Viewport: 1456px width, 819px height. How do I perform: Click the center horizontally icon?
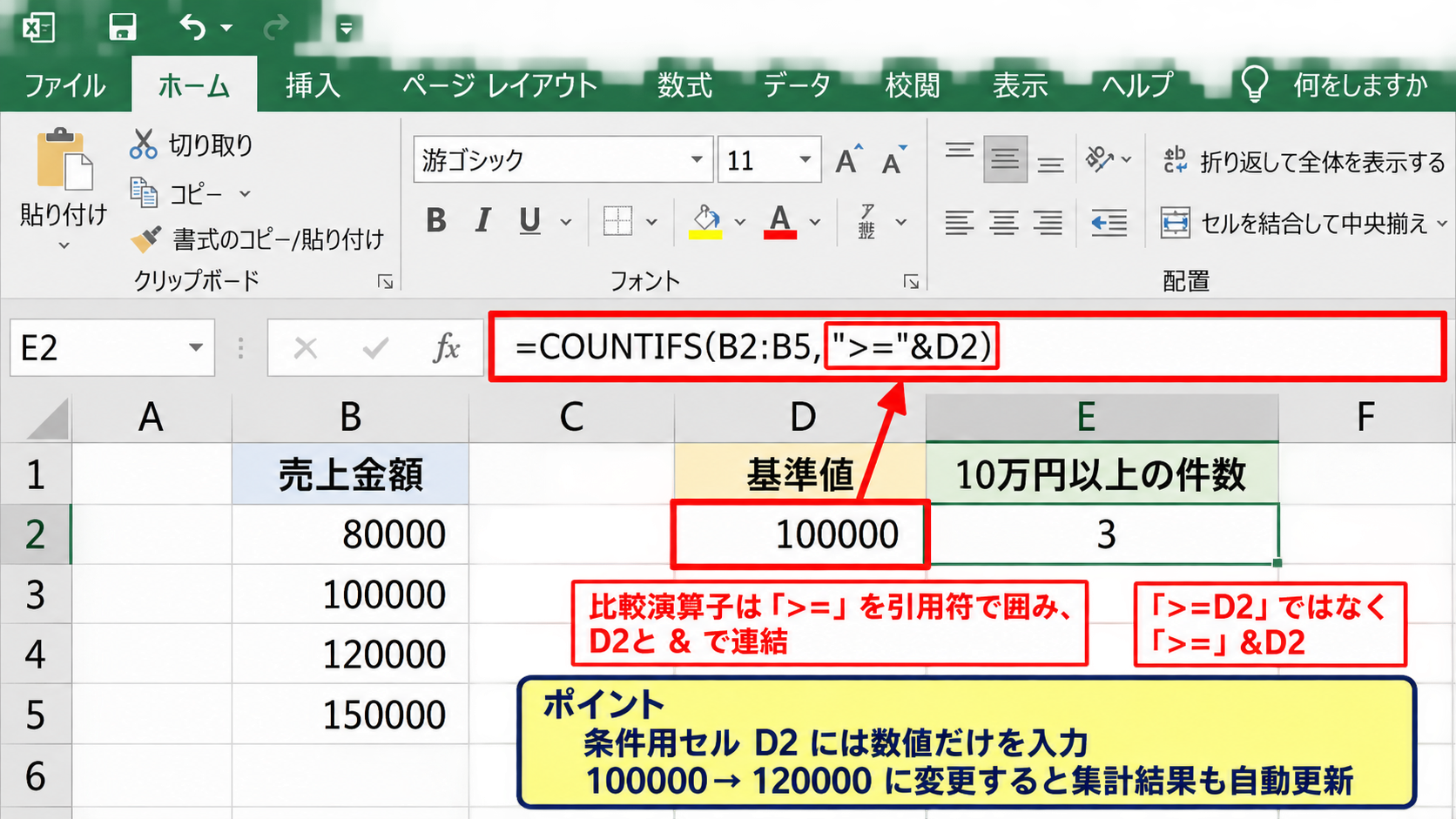pos(1004,223)
